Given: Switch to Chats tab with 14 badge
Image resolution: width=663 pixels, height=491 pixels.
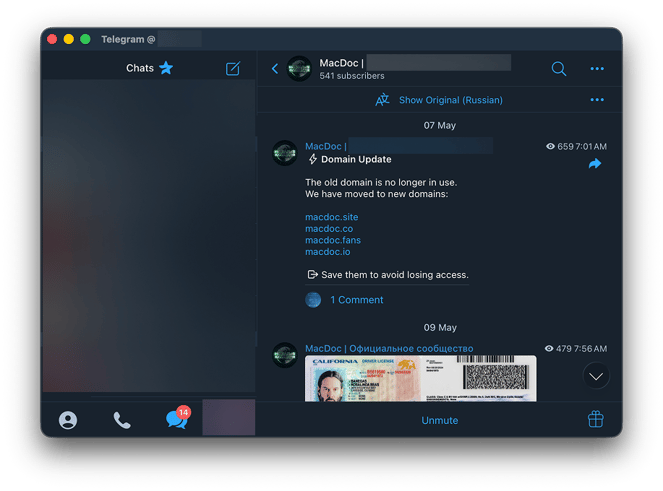Looking at the screenshot, I should 178,418.
